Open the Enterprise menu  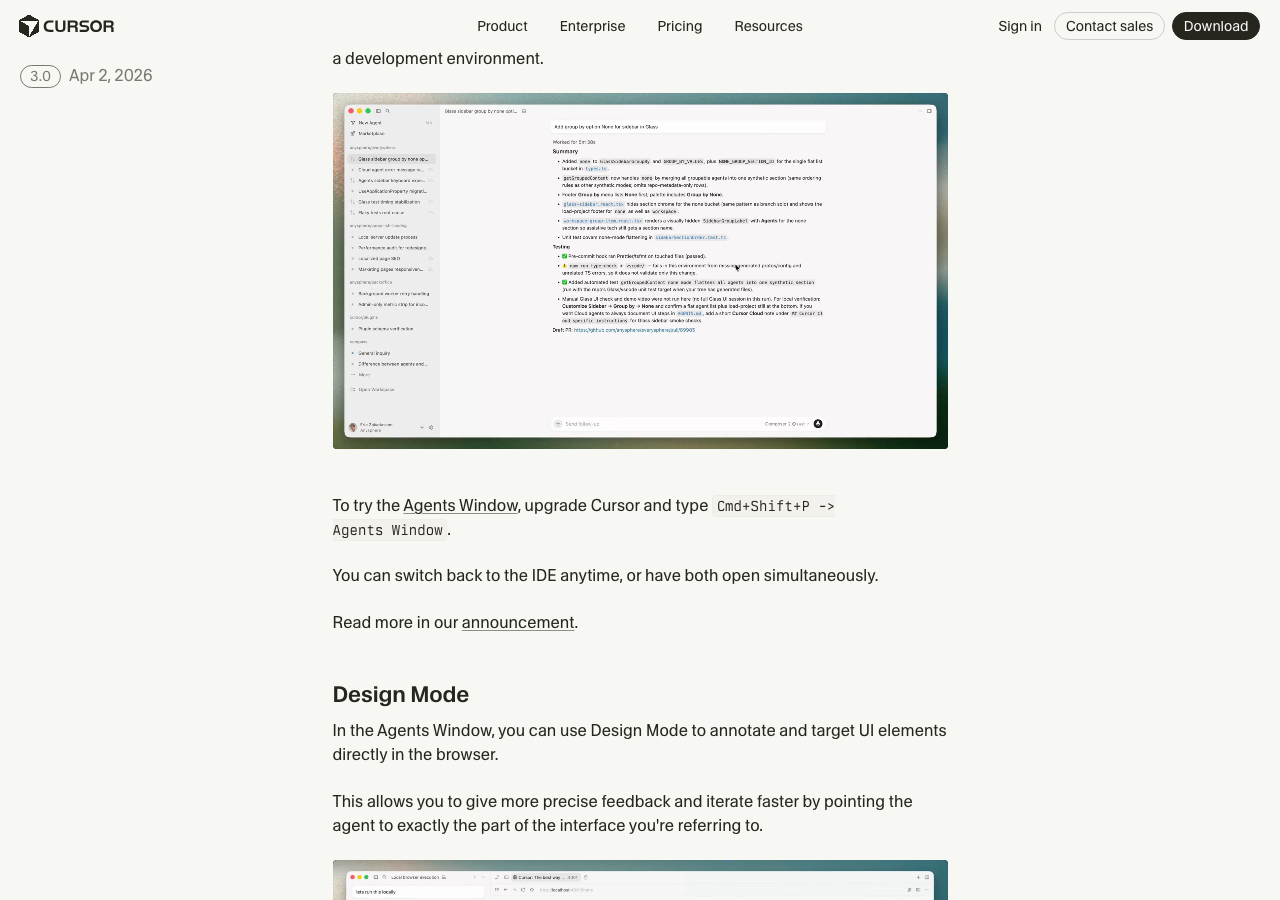(x=592, y=26)
